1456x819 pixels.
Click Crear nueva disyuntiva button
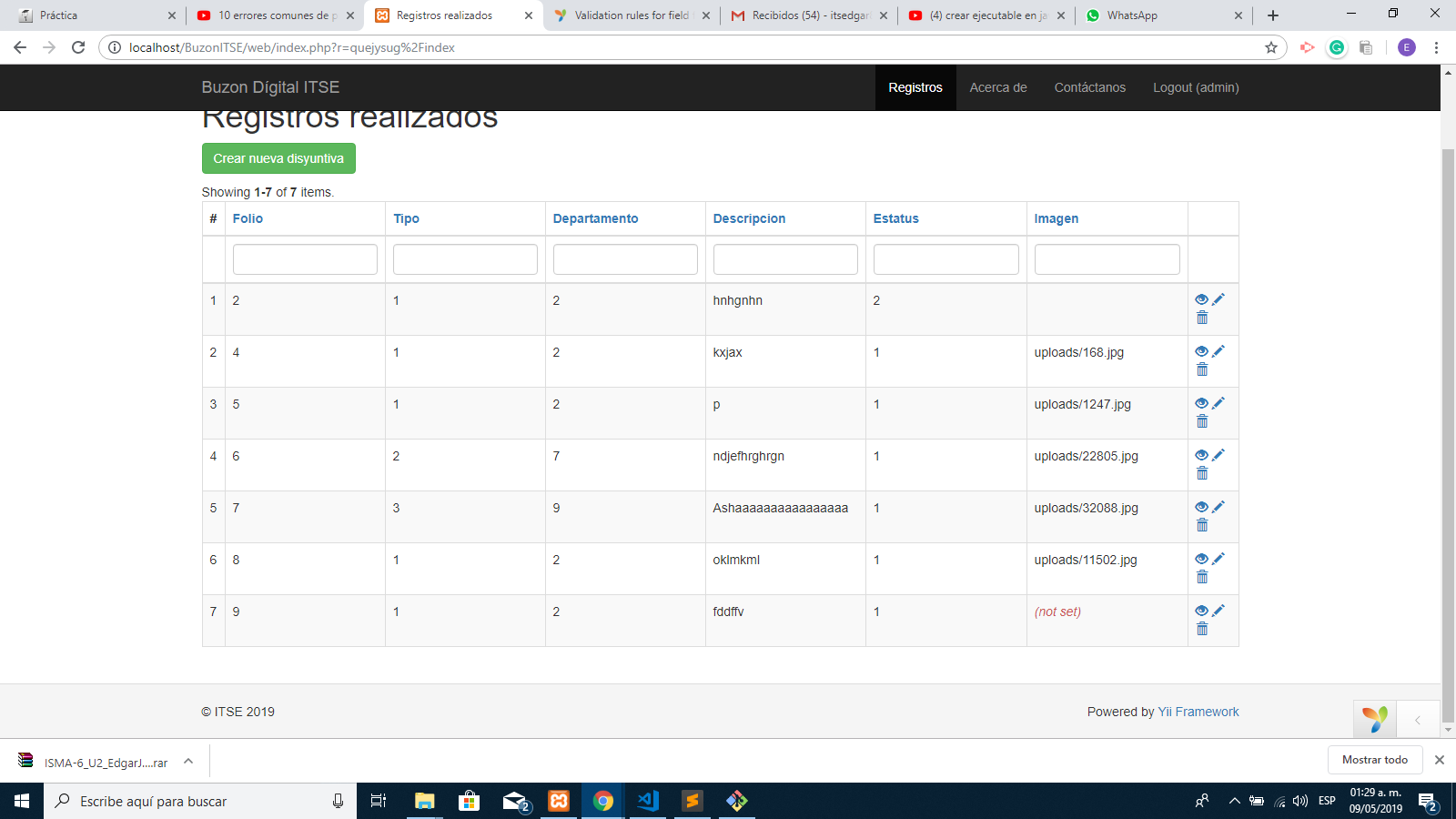pos(278,158)
